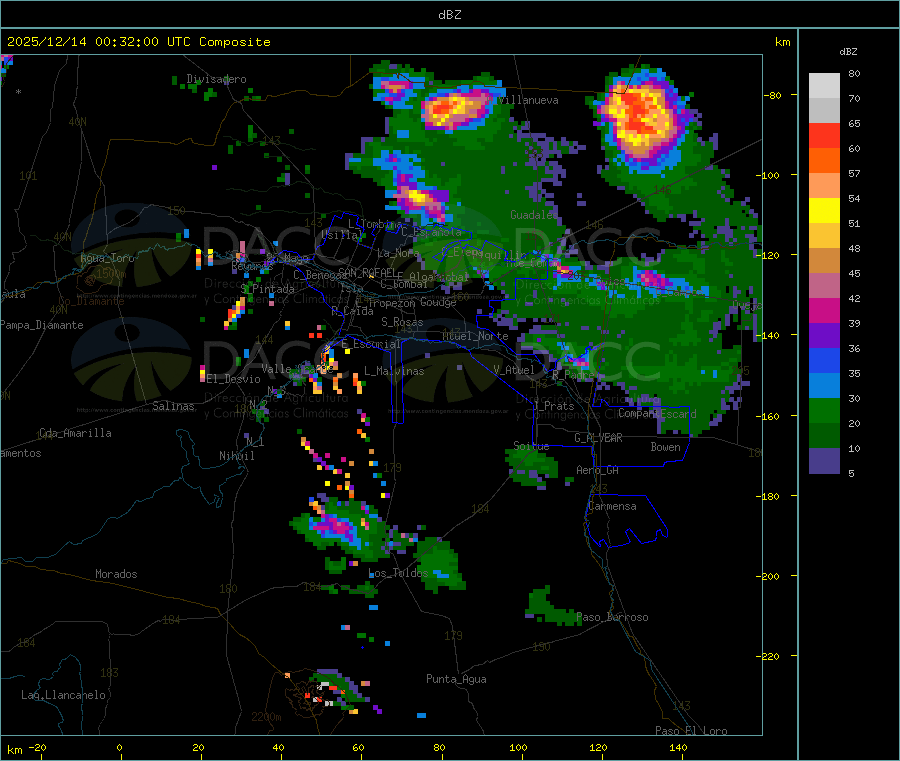900x761 pixels.
Task: Click the G_ALVEAR map label
Action: click(x=598, y=438)
